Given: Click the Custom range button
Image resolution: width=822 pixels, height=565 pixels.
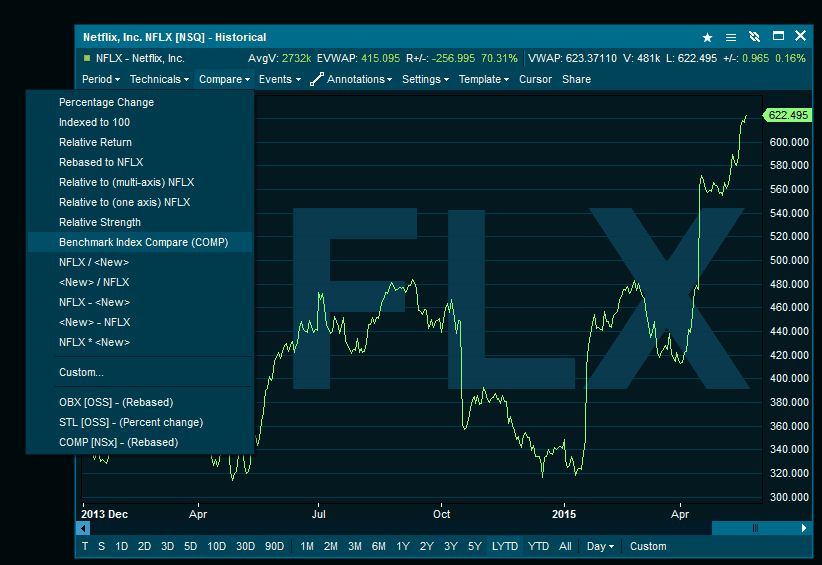Looking at the screenshot, I should [648, 546].
